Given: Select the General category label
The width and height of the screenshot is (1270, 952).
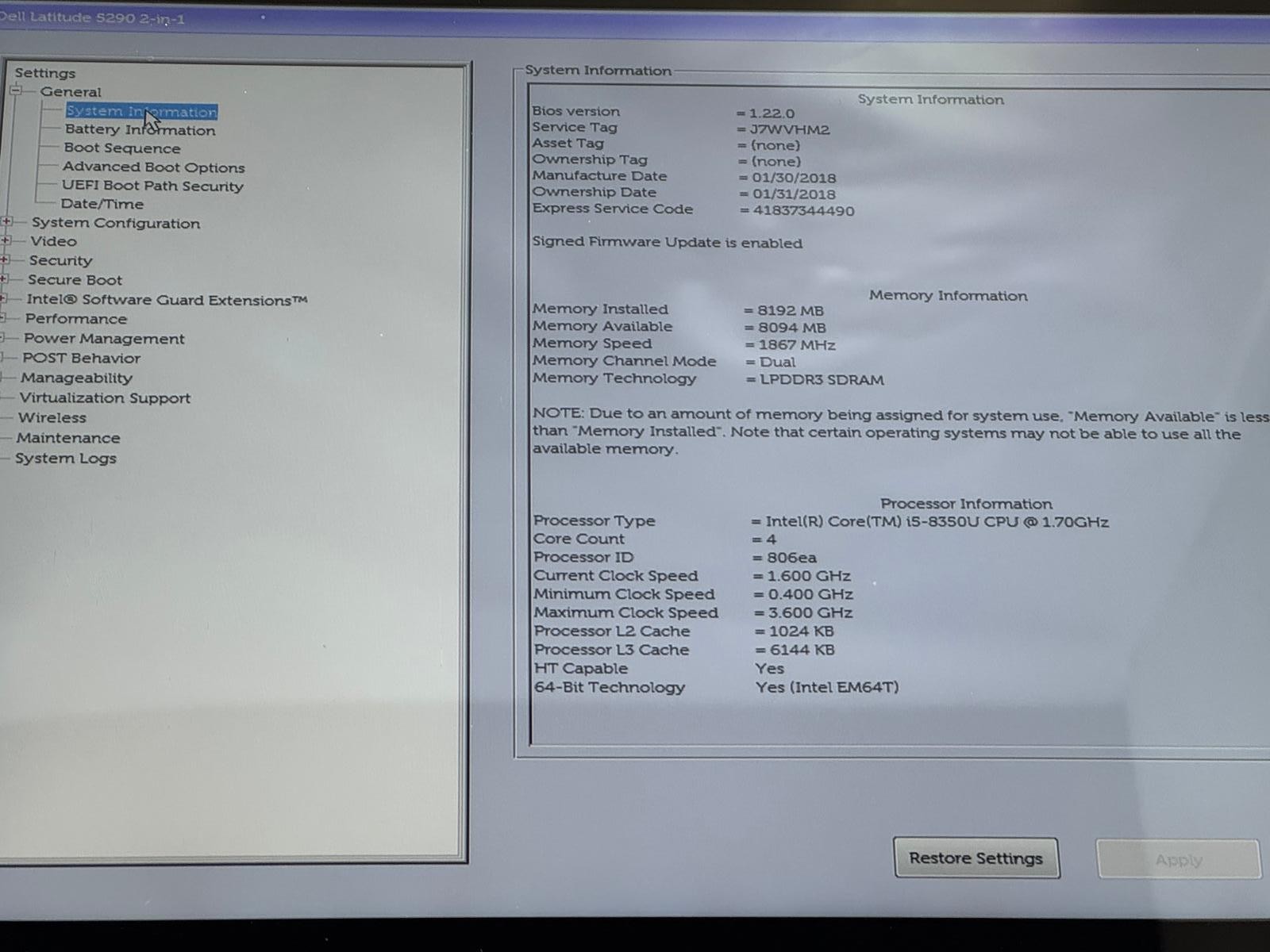Looking at the screenshot, I should coord(71,92).
